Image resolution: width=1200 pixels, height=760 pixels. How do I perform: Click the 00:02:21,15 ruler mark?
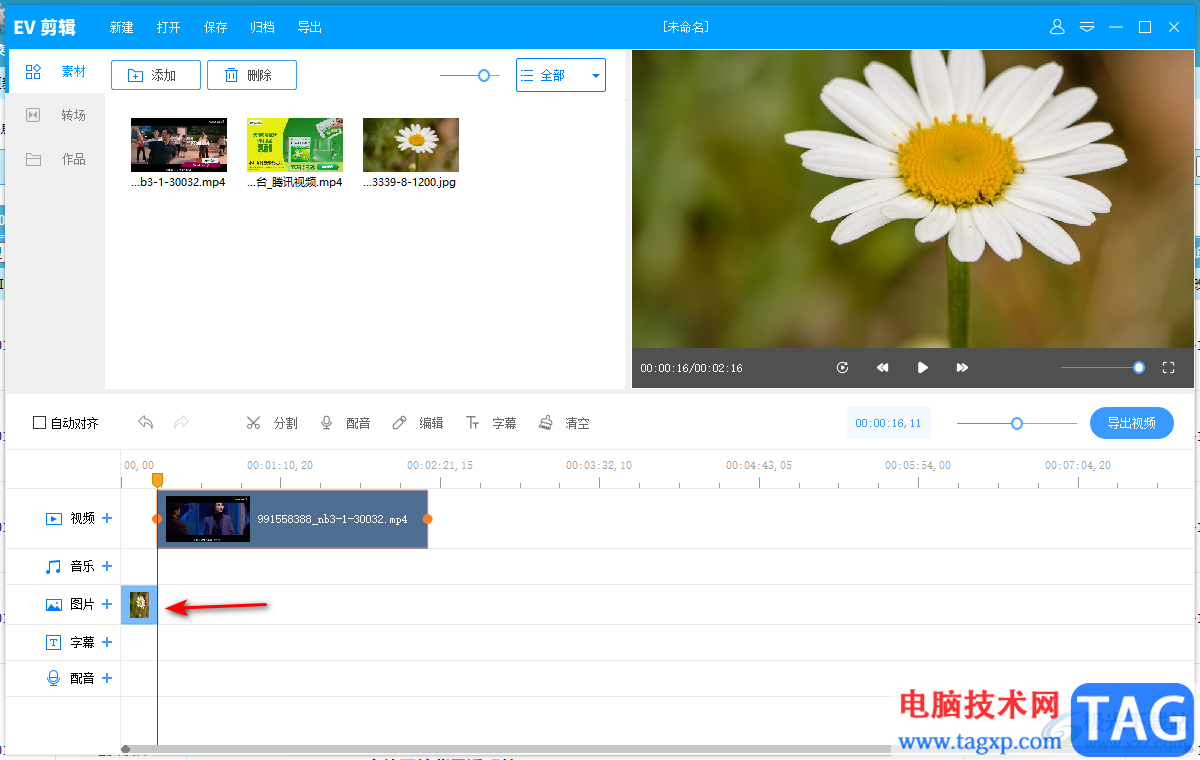point(440,465)
